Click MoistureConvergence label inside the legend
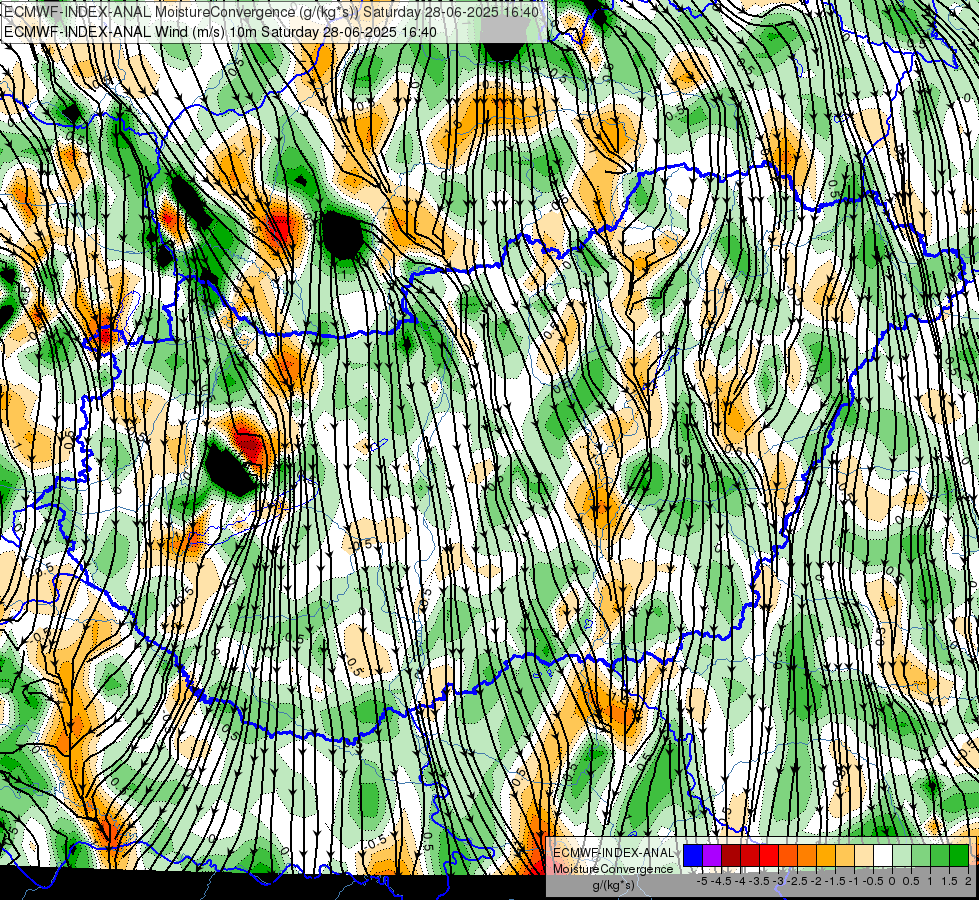Viewport: 979px width, 900px height. tap(613, 869)
